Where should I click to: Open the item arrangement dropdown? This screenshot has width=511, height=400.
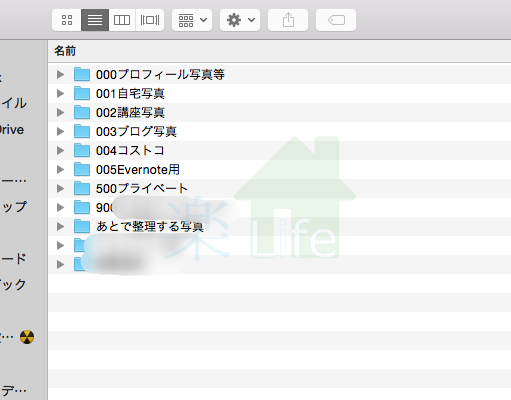[x=192, y=20]
